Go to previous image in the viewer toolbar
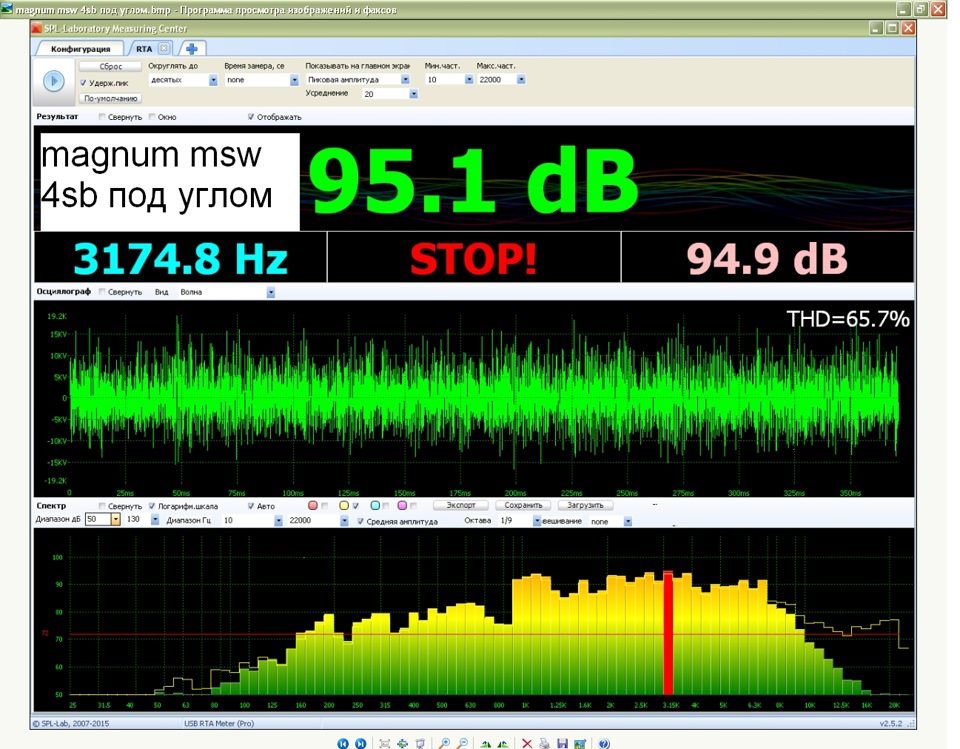The height and width of the screenshot is (749, 960). coord(343,743)
